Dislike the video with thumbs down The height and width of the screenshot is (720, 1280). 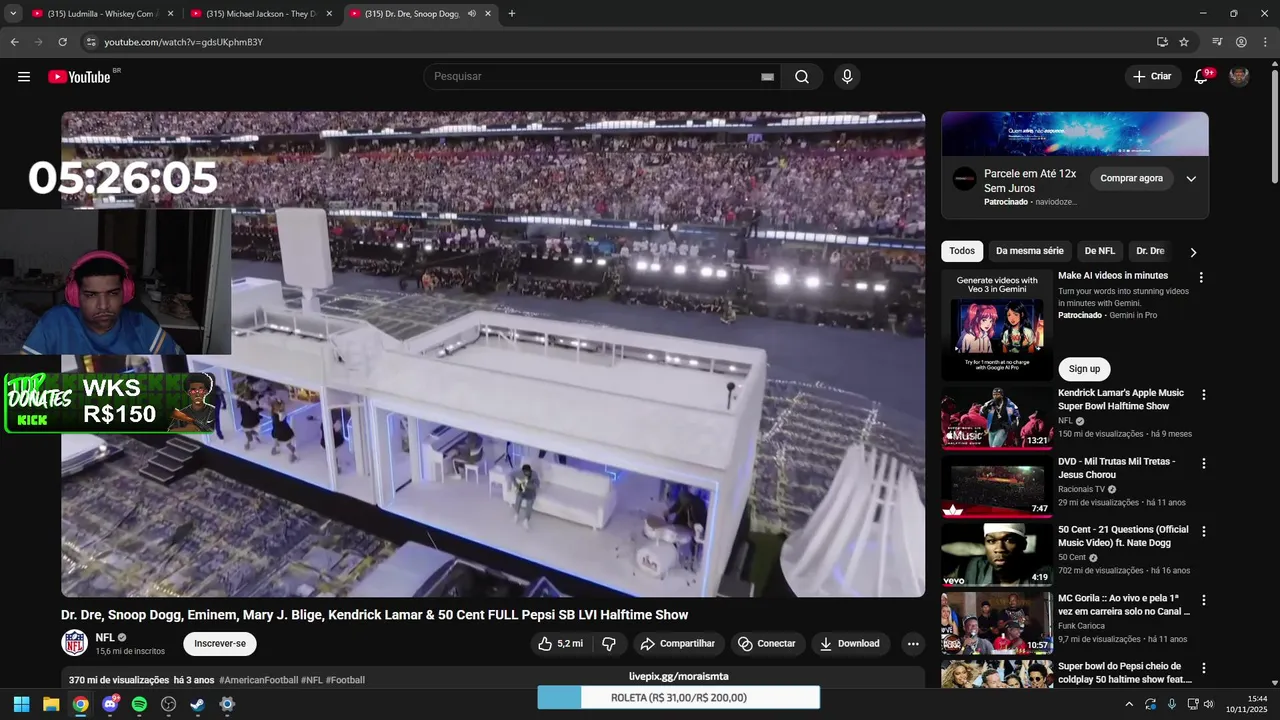pos(609,644)
